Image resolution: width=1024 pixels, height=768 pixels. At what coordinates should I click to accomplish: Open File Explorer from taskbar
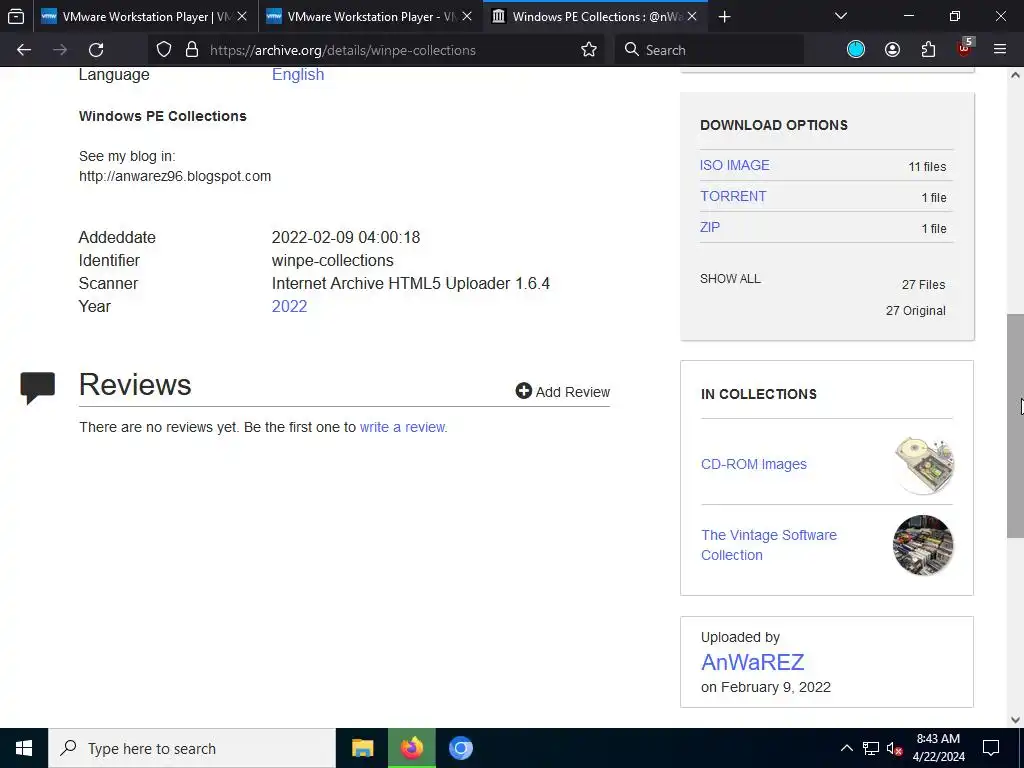[362, 748]
